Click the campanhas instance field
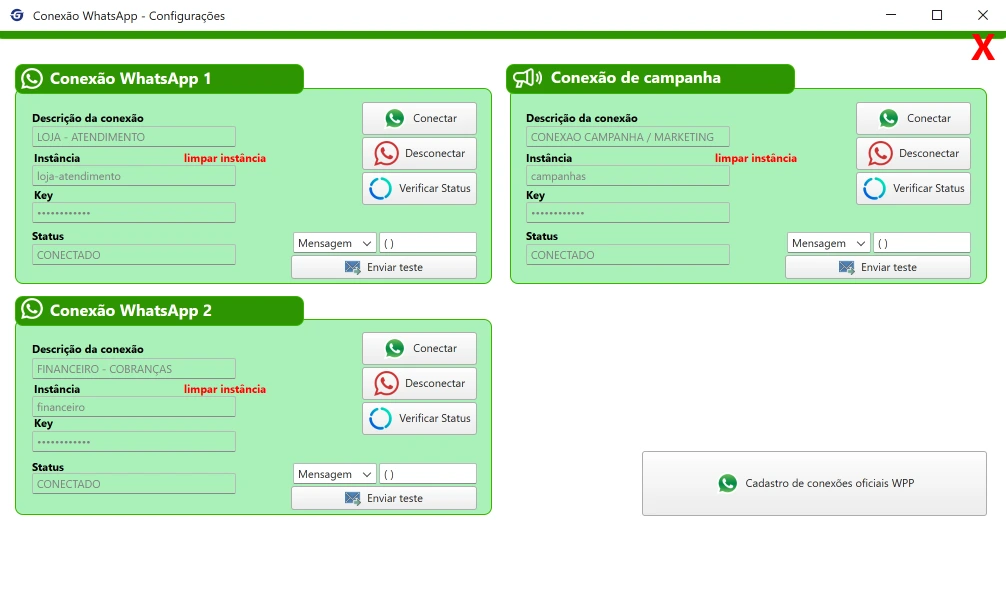The height and width of the screenshot is (614, 1006). [627, 176]
